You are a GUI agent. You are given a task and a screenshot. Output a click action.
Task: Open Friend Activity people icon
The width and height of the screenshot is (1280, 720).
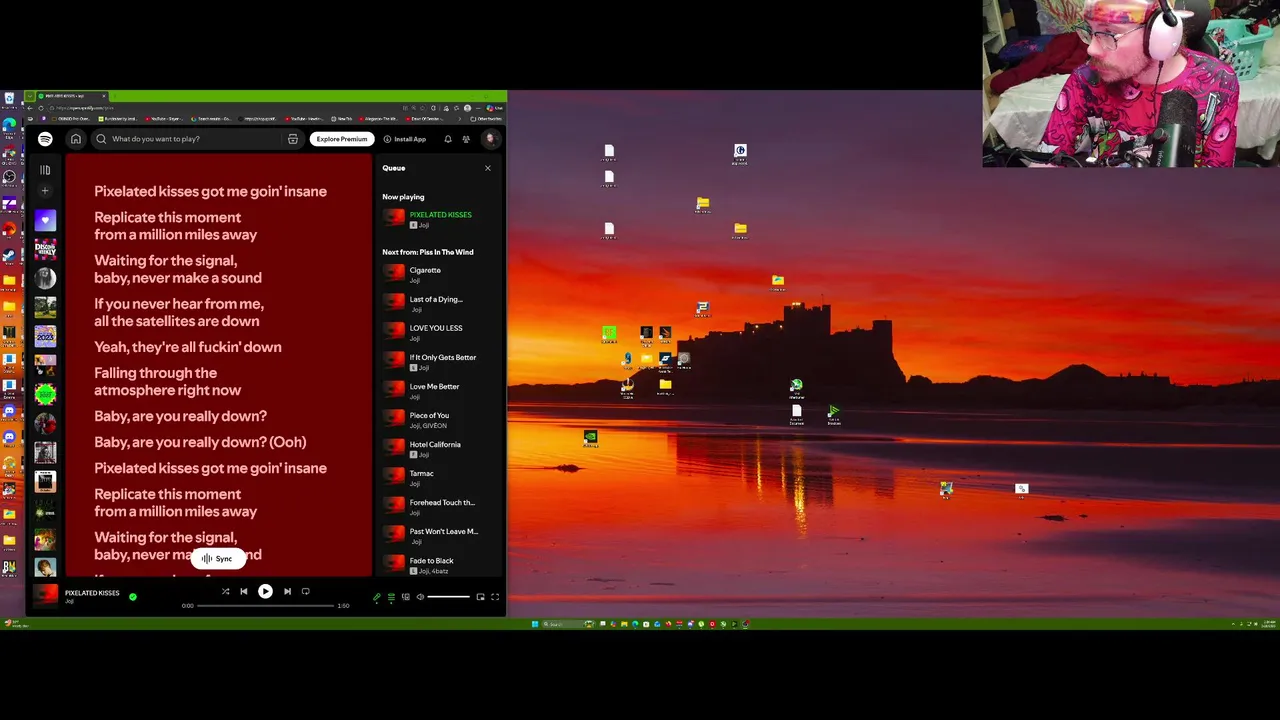pyautogui.click(x=466, y=139)
